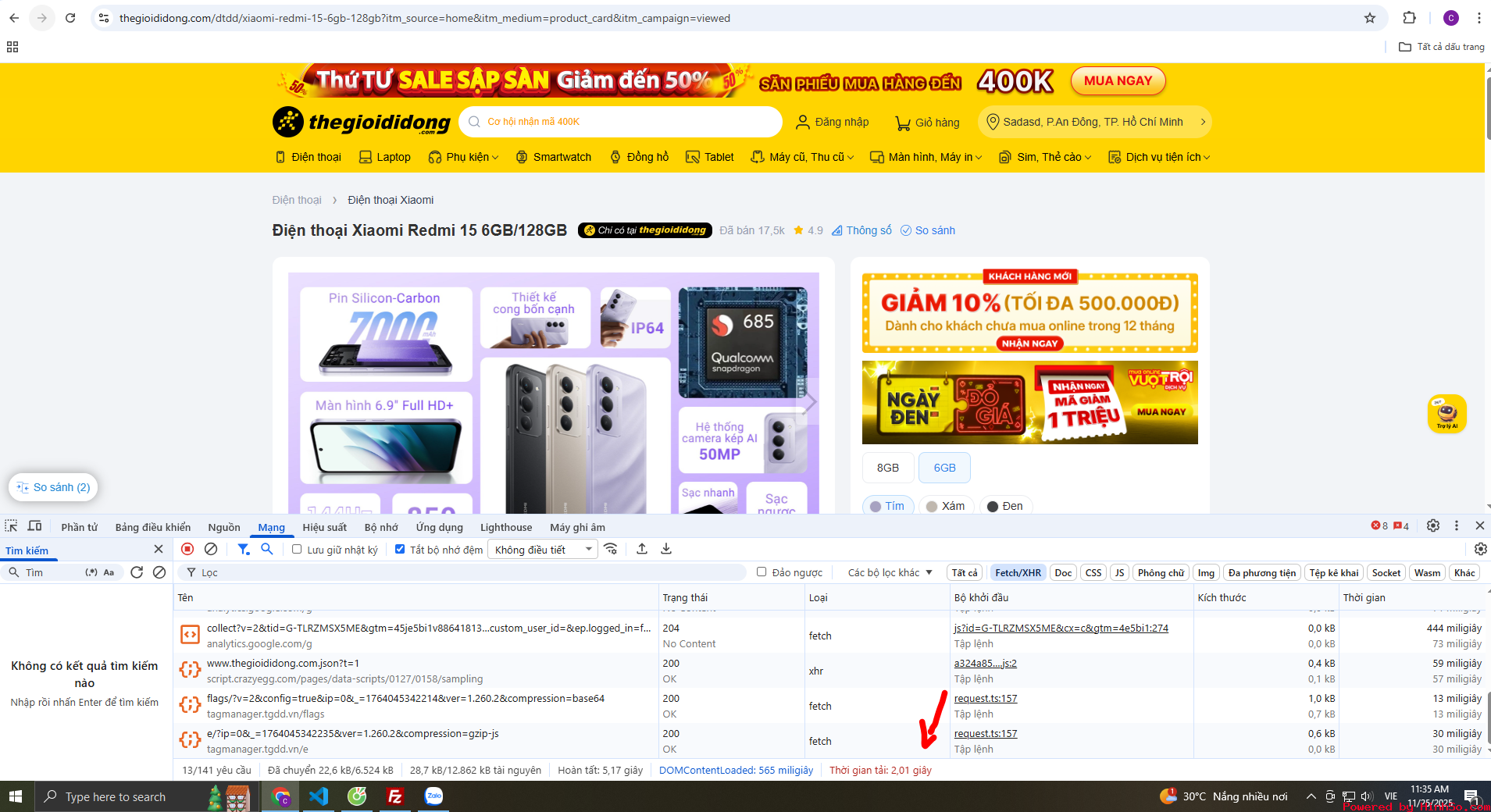This screenshot has height=812, width=1491.
Task: Open the network request filter icon
Action: (x=244, y=549)
